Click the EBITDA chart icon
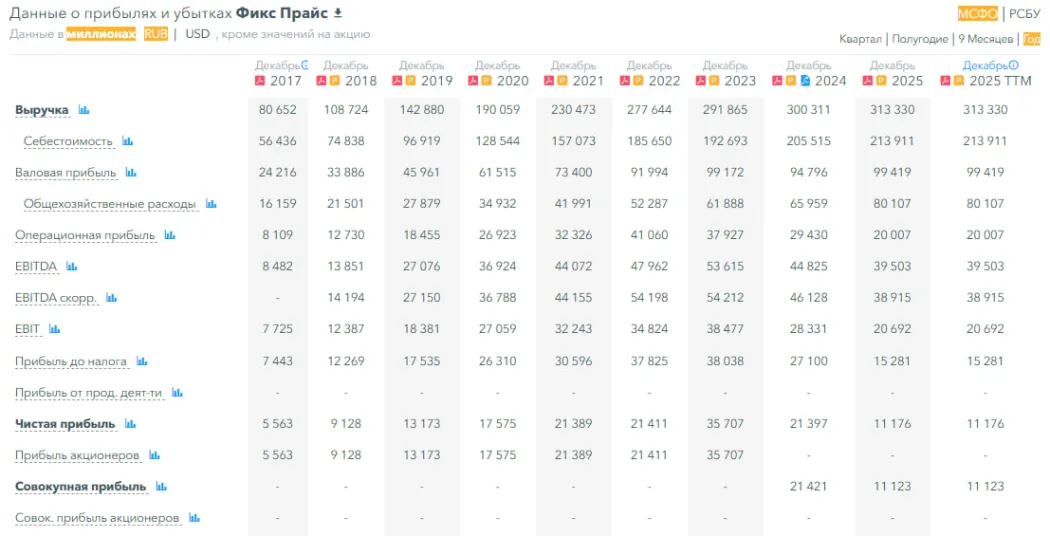Viewport: 1050px width, 536px height. click(72, 267)
